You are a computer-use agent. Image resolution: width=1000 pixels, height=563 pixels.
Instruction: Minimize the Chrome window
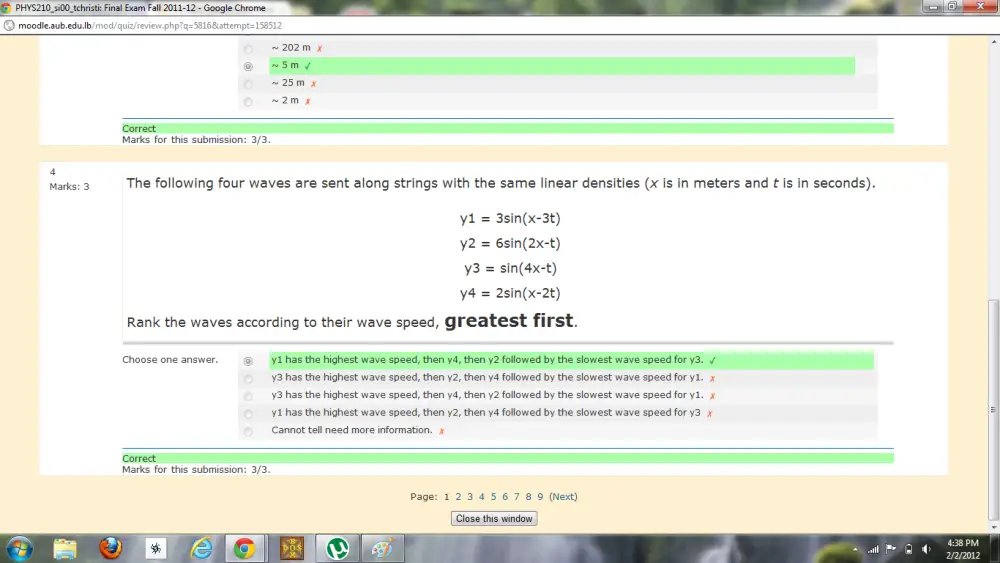pyautogui.click(x=934, y=6)
